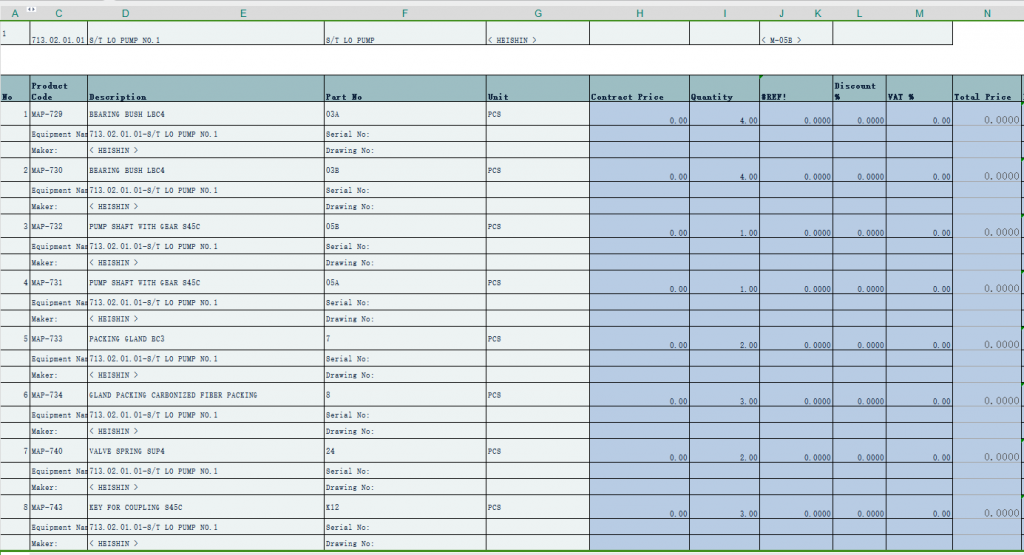This screenshot has width=1024, height=555.
Task: Select column H header
Action: 639,13
